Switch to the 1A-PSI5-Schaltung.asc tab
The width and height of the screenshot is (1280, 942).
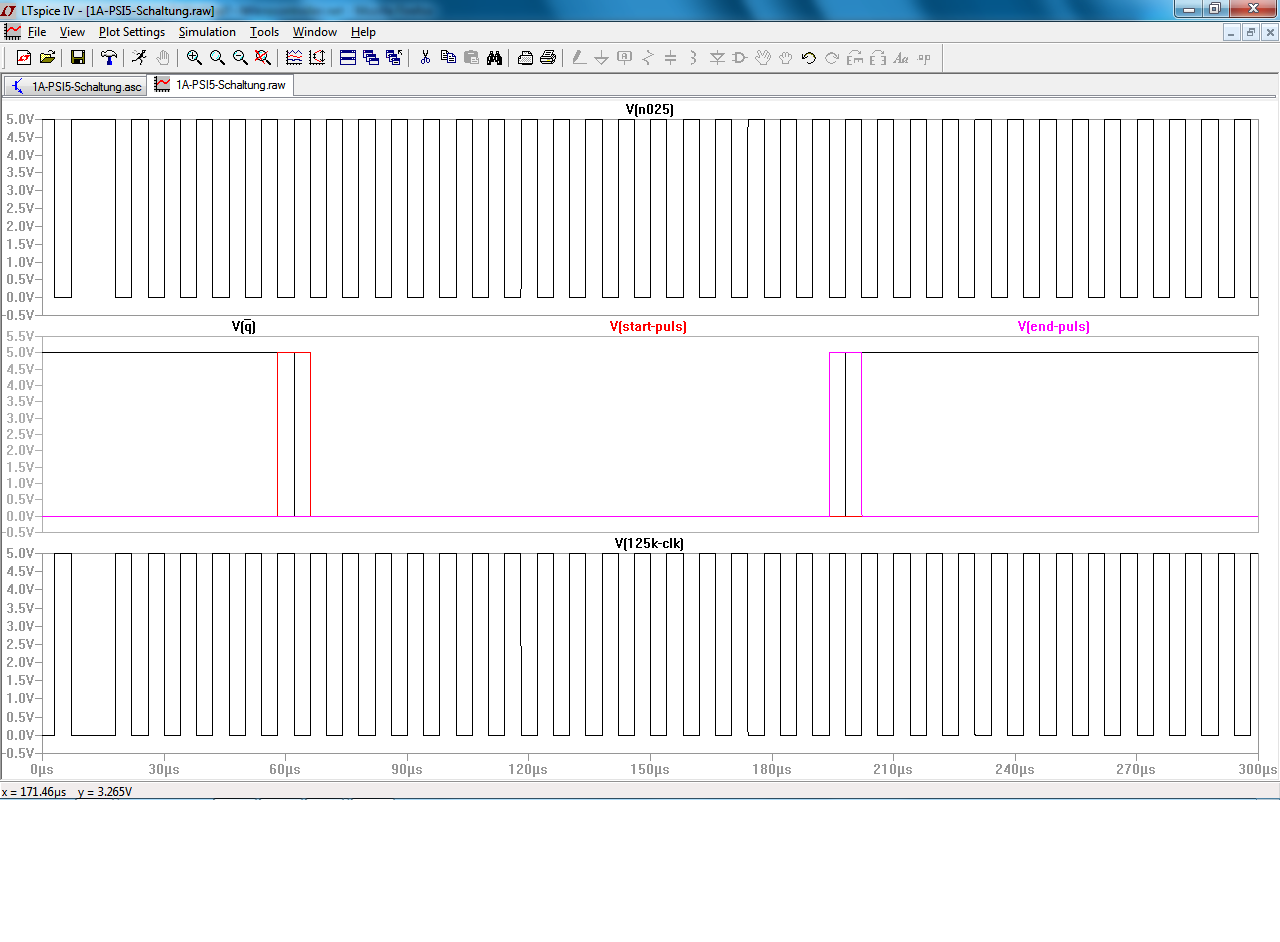point(76,86)
